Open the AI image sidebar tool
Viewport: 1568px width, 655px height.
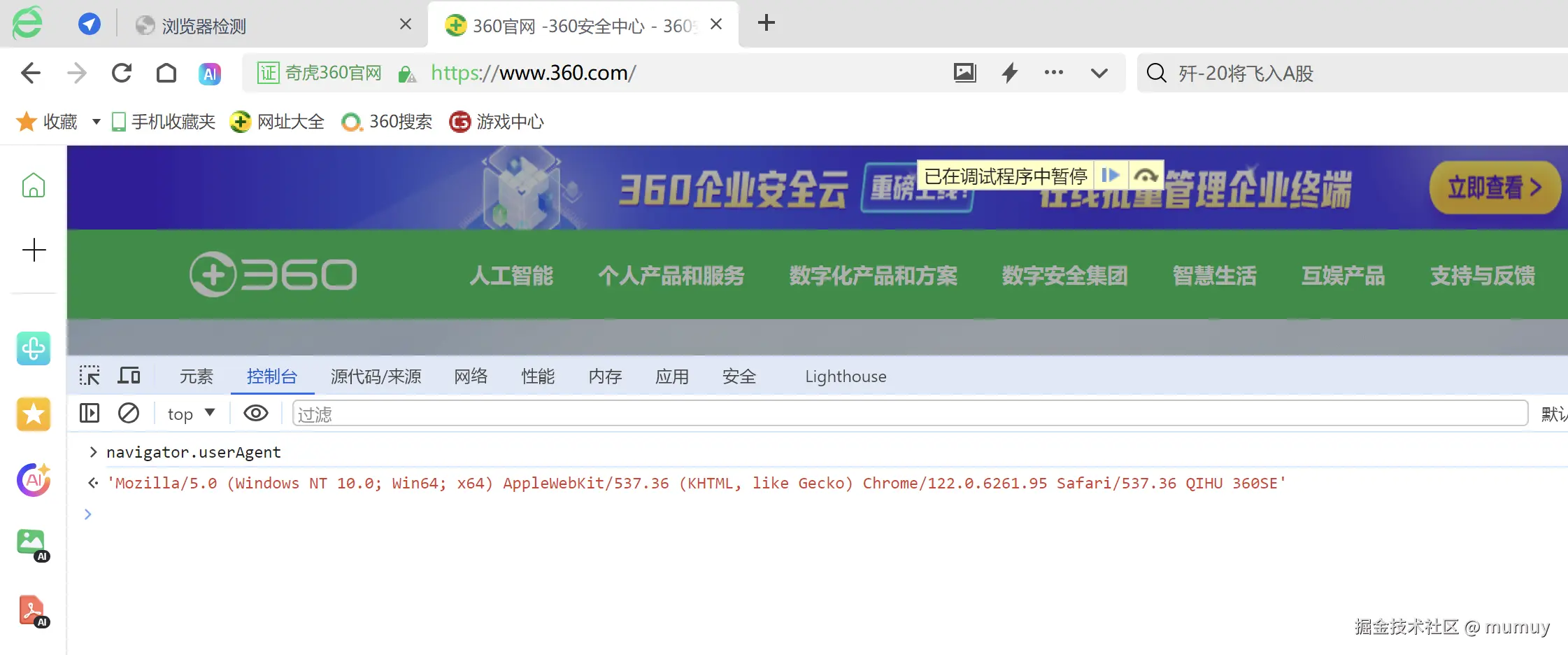[33, 545]
